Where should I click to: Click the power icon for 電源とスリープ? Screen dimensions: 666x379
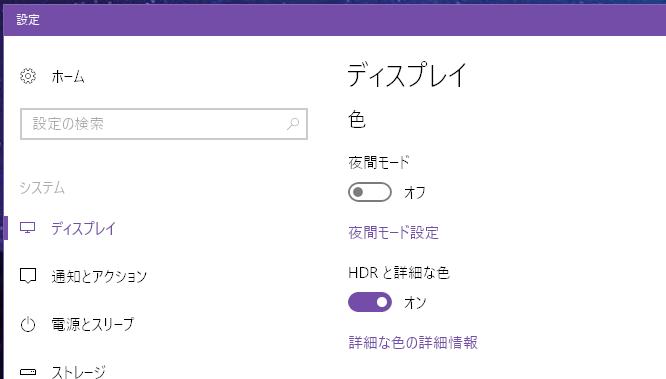28,324
